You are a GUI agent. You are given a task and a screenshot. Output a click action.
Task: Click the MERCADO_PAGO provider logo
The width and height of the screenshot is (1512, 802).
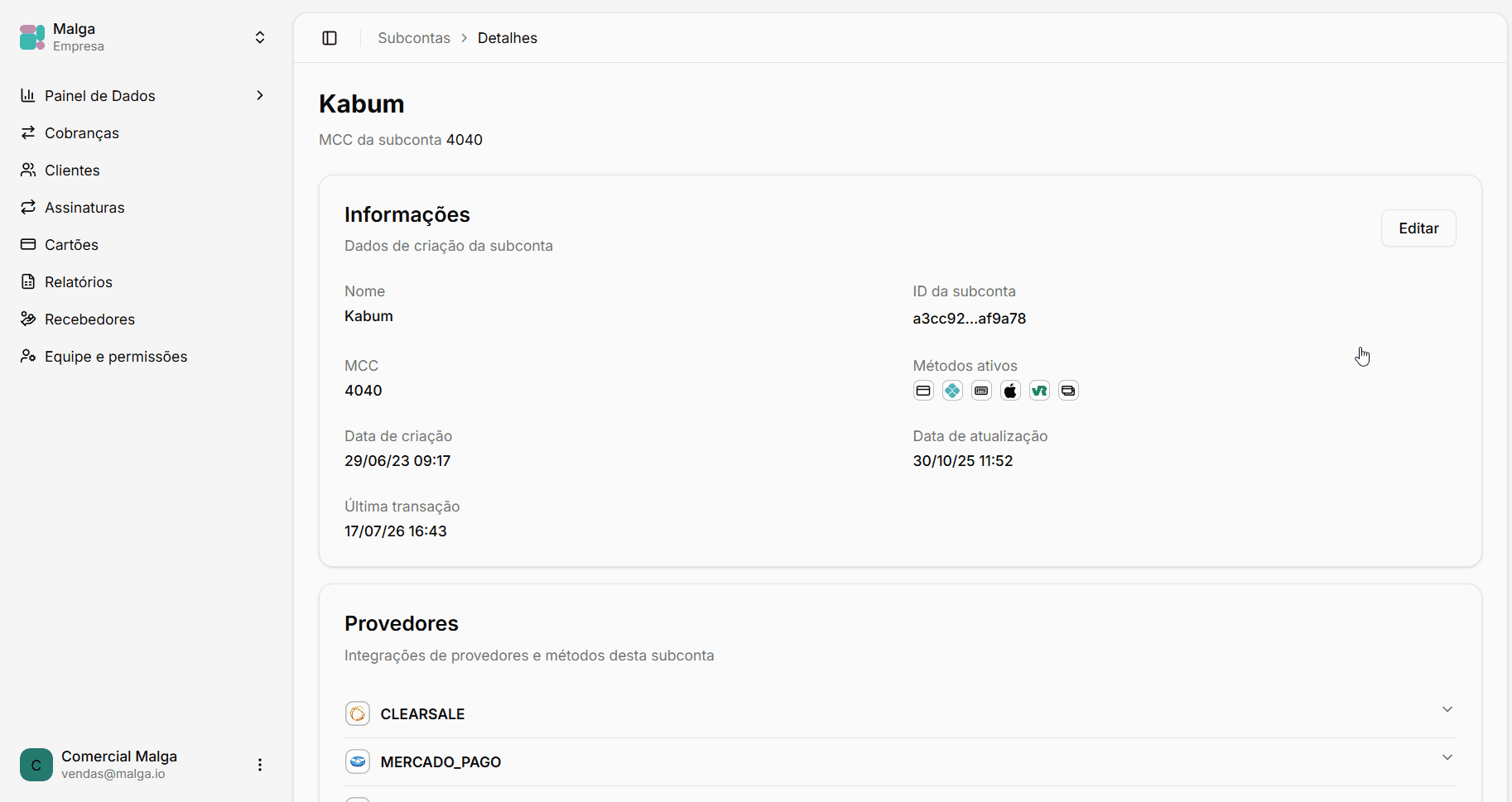tap(358, 761)
